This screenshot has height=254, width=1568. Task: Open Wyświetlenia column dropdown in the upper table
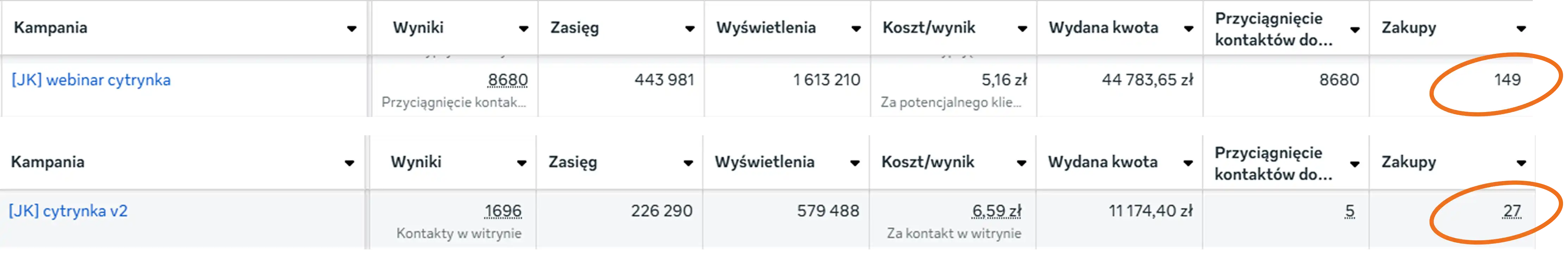[x=856, y=29]
